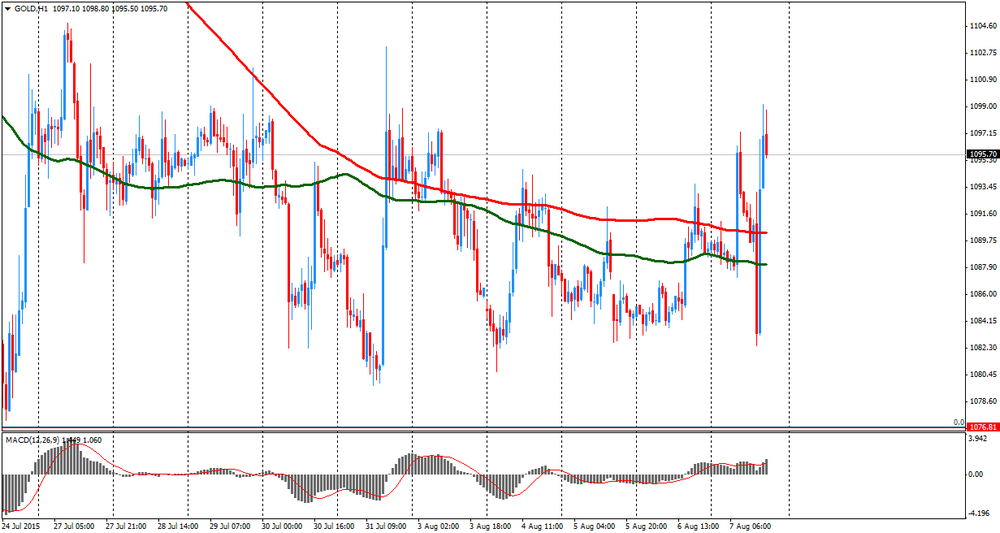The width and height of the screenshot is (1000, 533).
Task: Click the 7 Aug 06:00 time label
Action: point(751,527)
